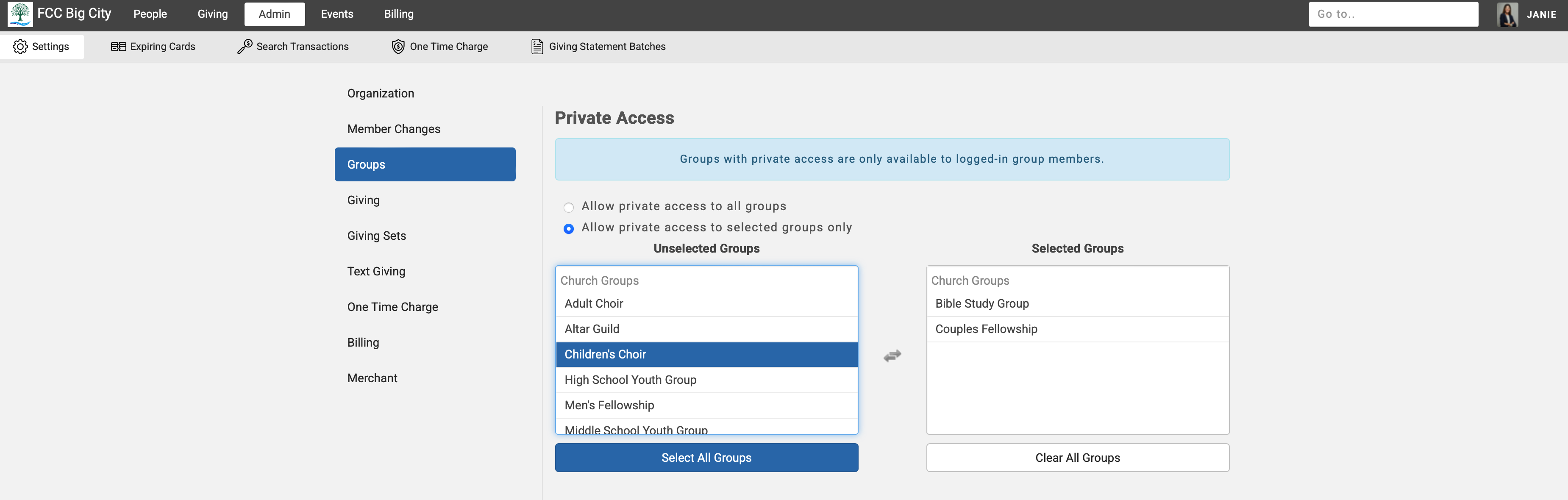1568x500 pixels.
Task: Switch to the People tab
Action: click(x=150, y=14)
